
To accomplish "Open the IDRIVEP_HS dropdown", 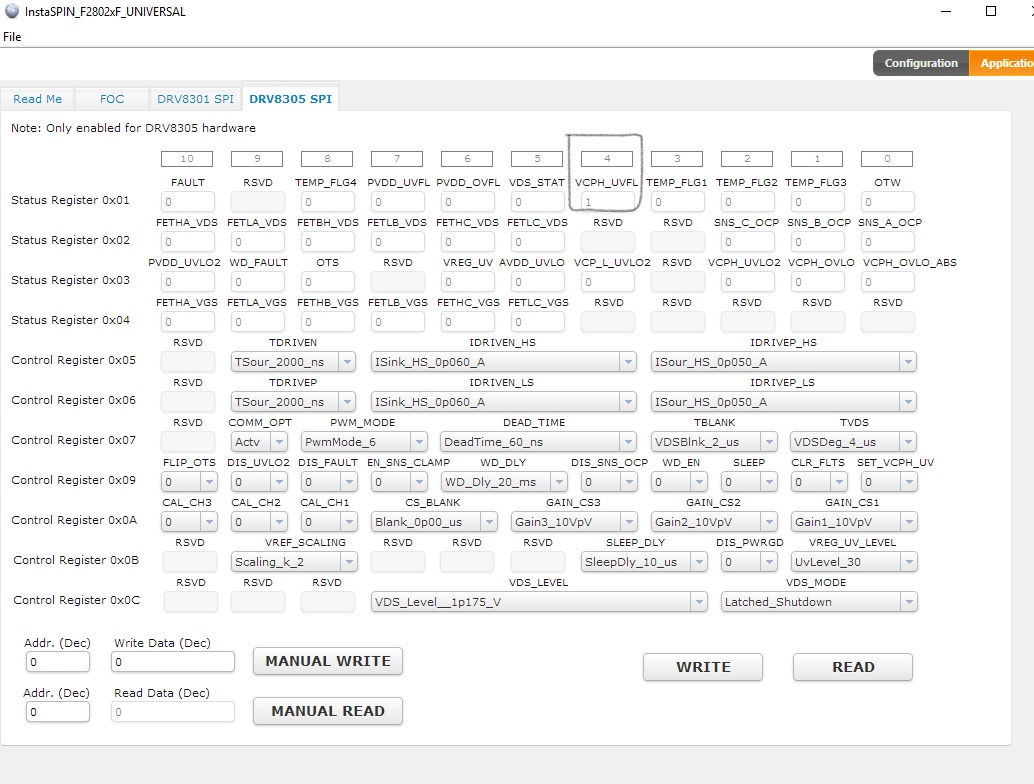I will point(783,362).
